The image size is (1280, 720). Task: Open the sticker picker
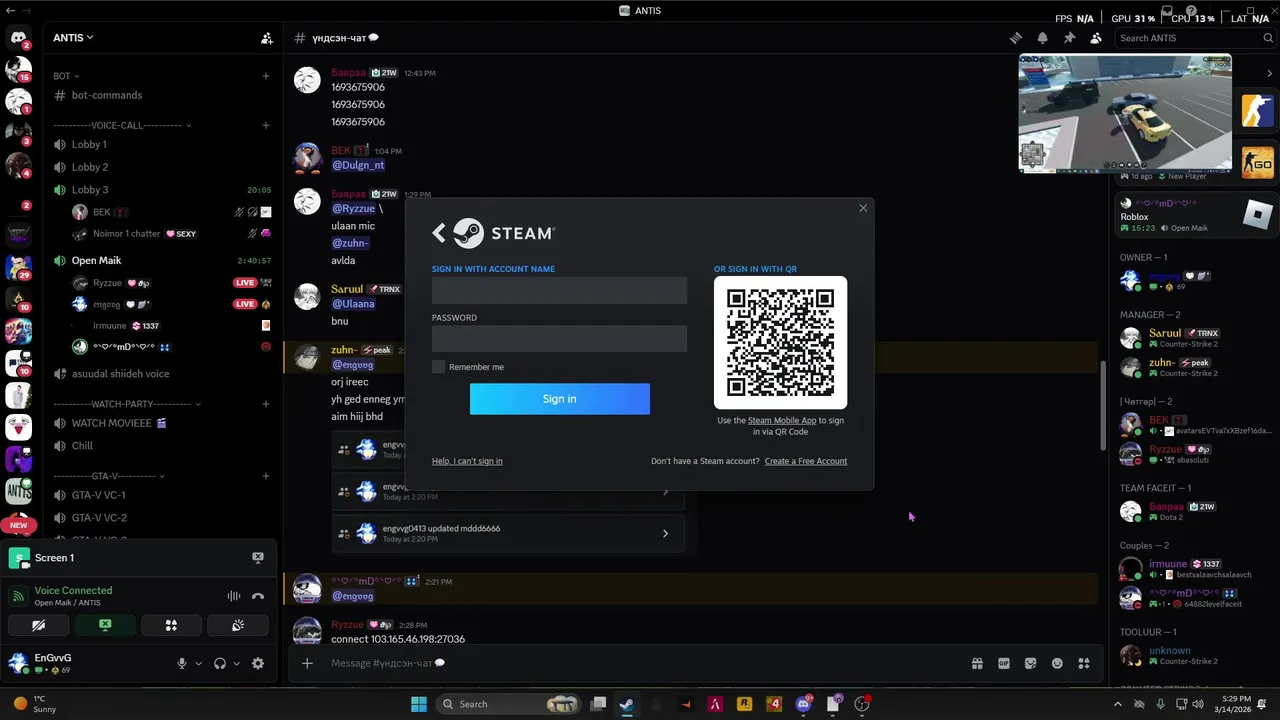[1030, 663]
